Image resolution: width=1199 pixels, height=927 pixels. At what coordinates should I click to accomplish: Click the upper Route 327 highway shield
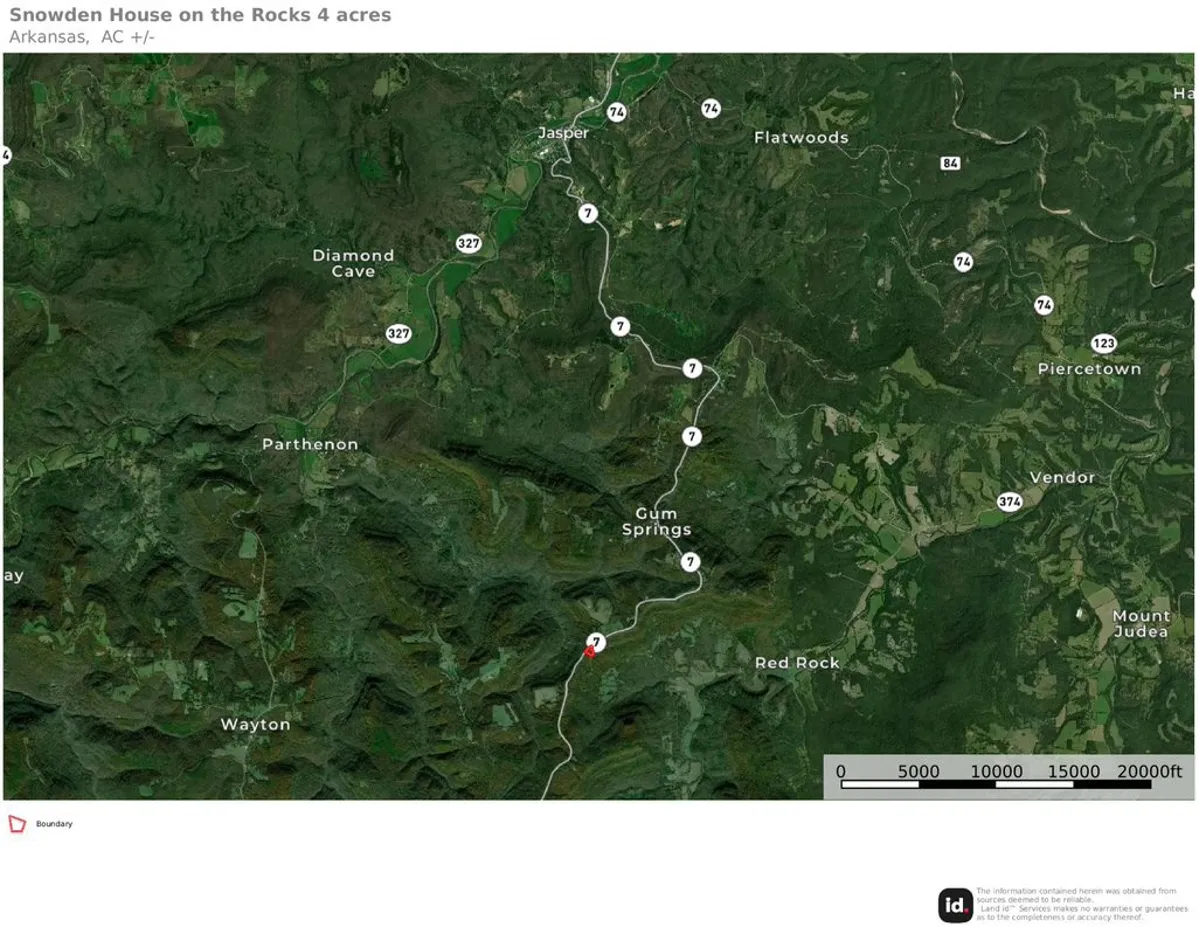click(x=468, y=244)
